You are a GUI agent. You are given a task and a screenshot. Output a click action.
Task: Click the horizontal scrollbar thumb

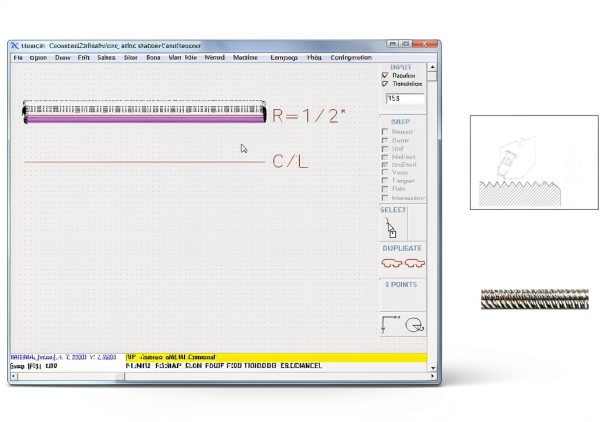[120, 376]
